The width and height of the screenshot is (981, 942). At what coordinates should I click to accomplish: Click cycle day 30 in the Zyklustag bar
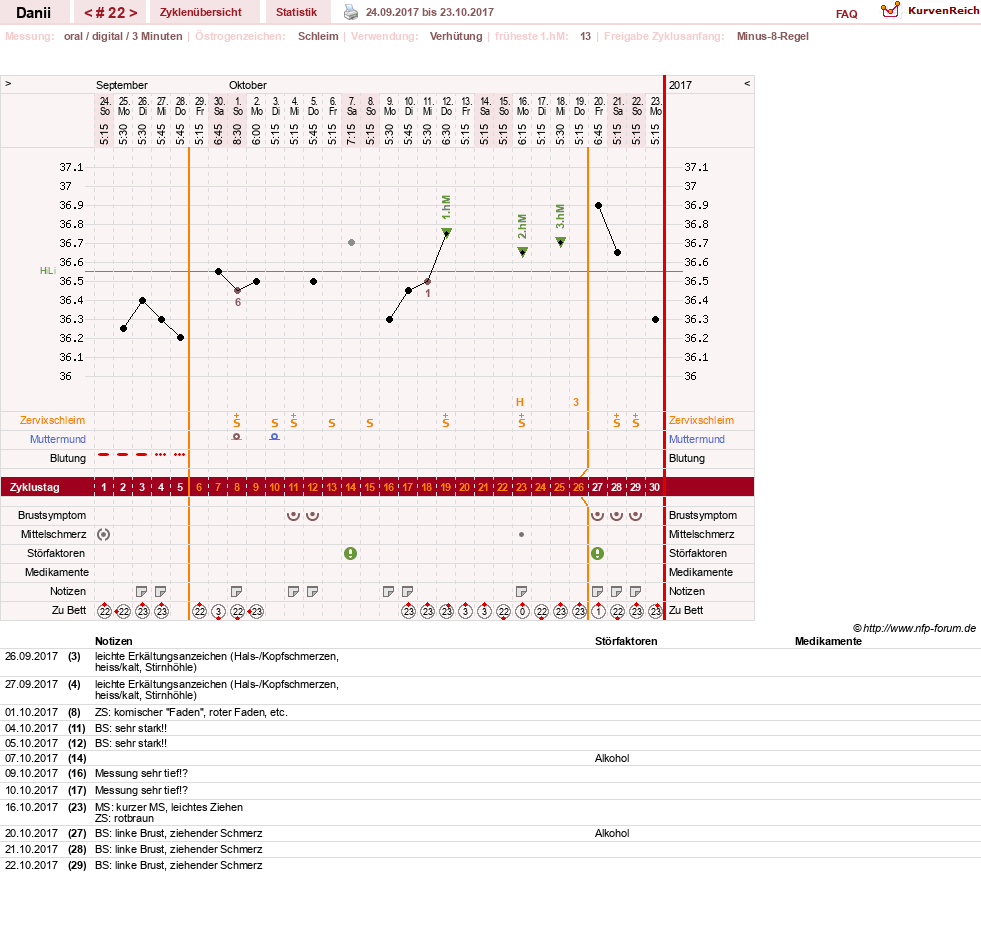coord(654,487)
